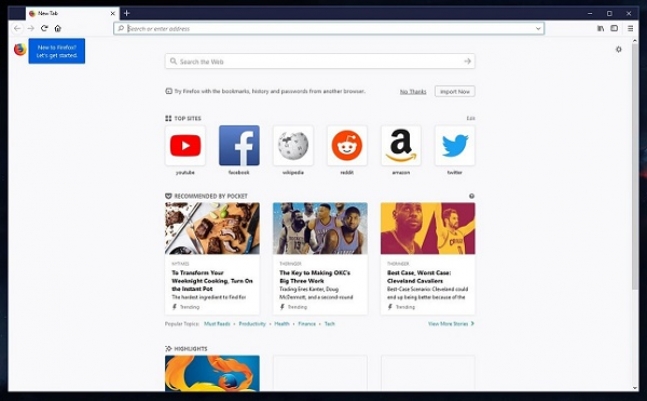Expand the address bar history dropdown
Viewport: 647px width, 401px height.
[538, 28]
